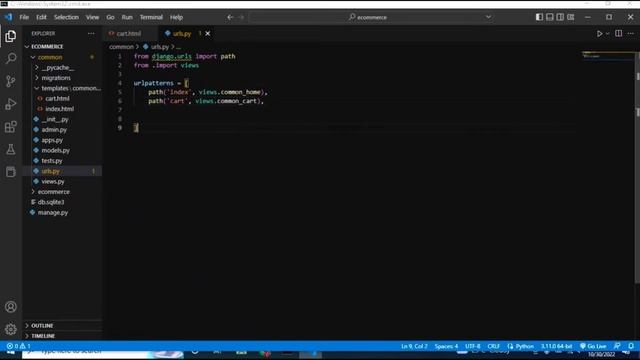Click the editor minimap
640x360 pixels.
[x=608, y=55]
